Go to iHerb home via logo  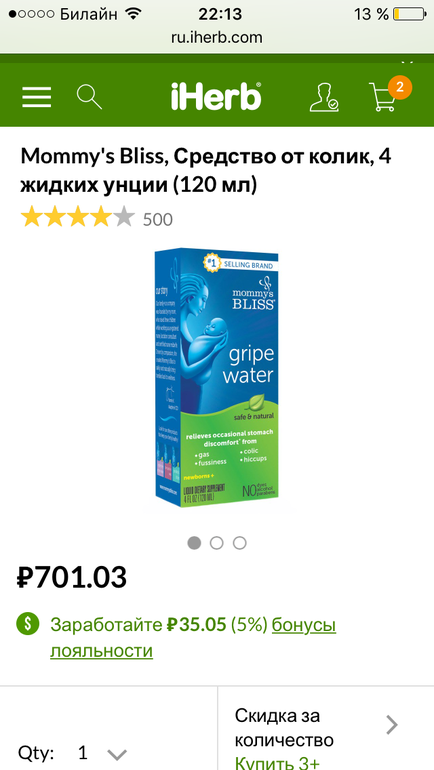[216, 96]
